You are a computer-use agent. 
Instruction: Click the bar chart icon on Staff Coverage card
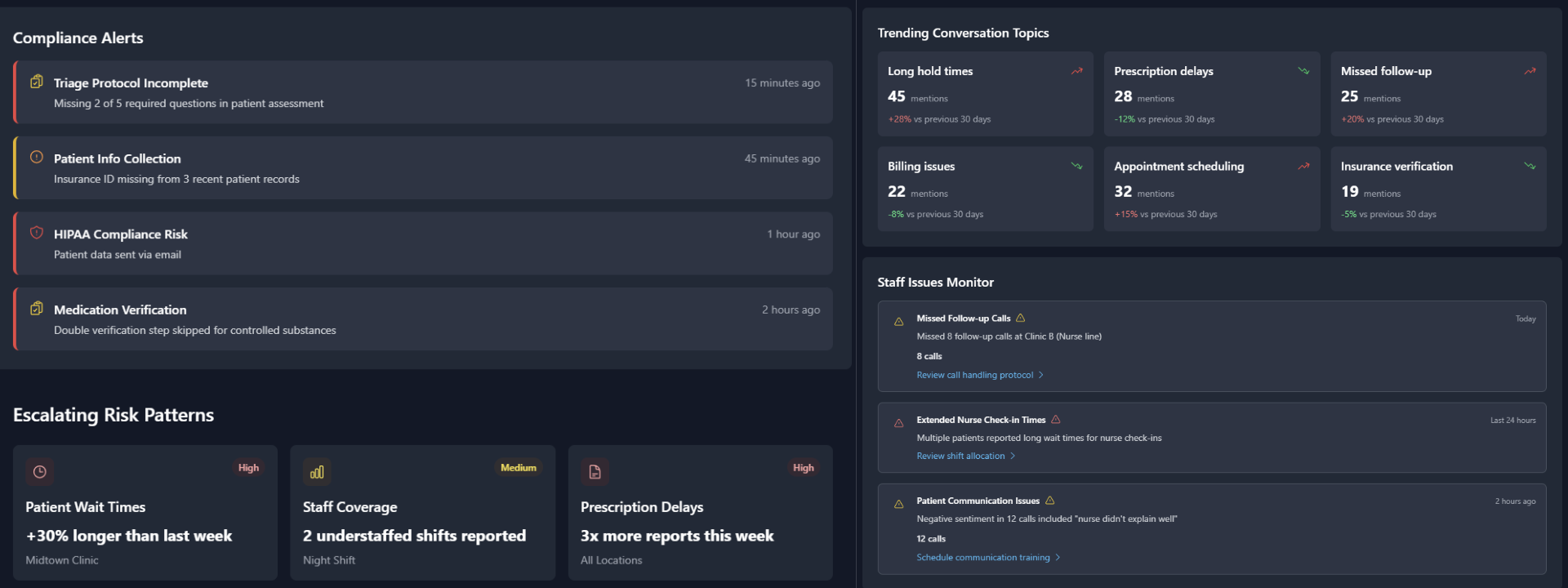(317, 471)
